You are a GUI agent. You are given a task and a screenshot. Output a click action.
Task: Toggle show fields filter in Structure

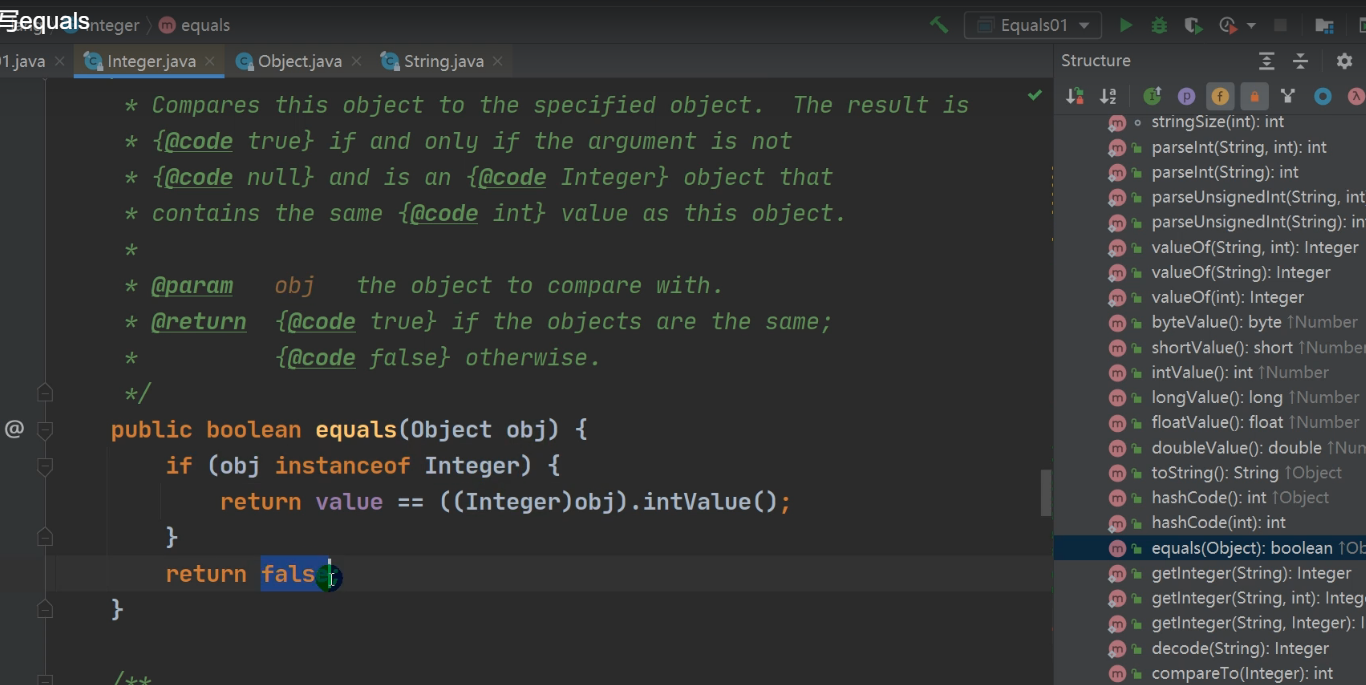[1220, 96]
